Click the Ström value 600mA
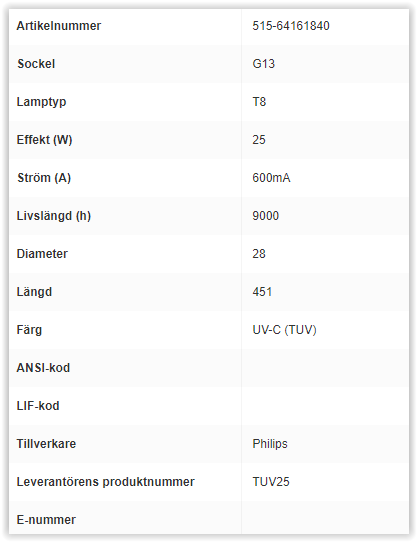The image size is (417, 542). pyautogui.click(x=271, y=178)
